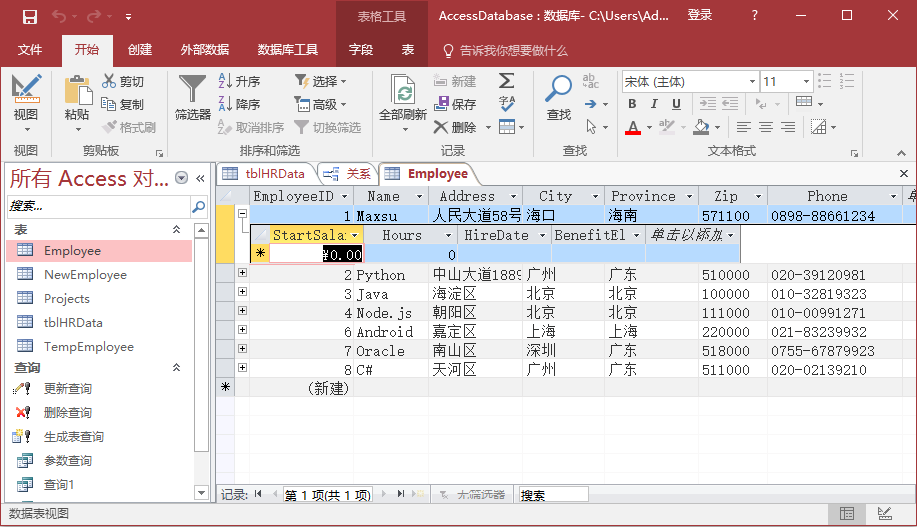Click the 全部刷新 refresh all icon

tap(404, 95)
